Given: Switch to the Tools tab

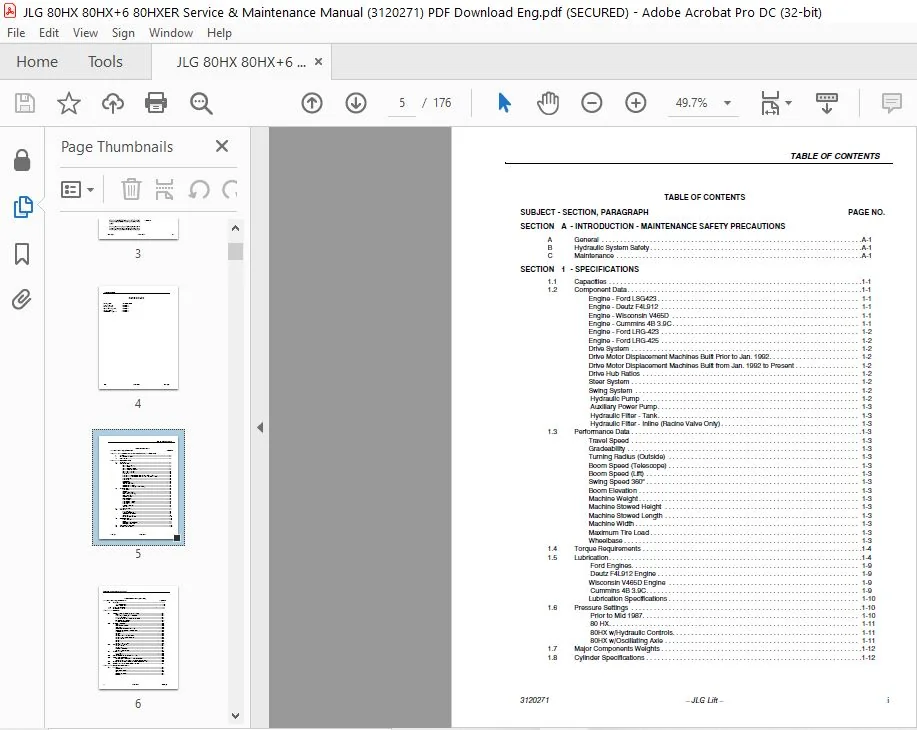Looking at the screenshot, I should click(x=105, y=61).
